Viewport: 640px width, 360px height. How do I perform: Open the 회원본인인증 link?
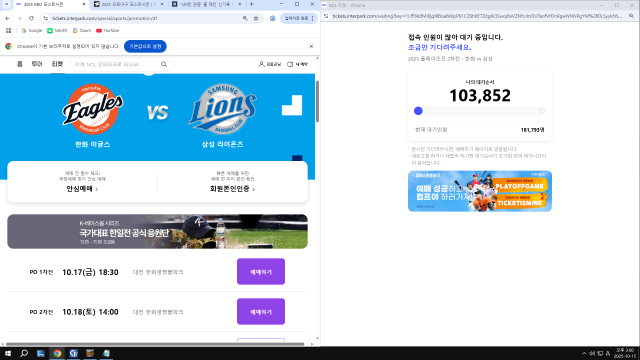tap(232, 189)
